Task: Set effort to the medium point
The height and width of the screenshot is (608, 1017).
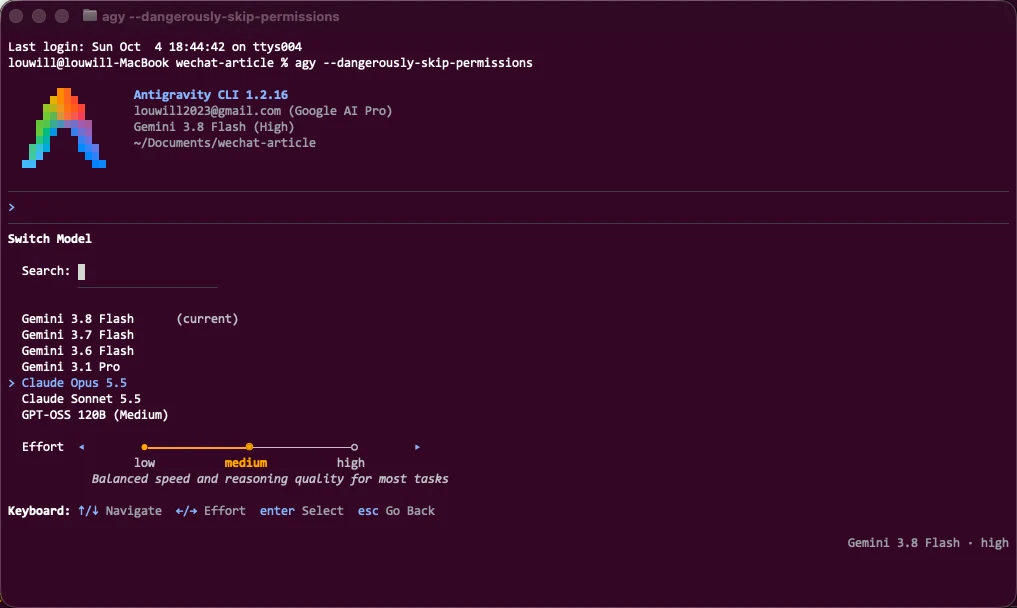Action: [x=249, y=447]
